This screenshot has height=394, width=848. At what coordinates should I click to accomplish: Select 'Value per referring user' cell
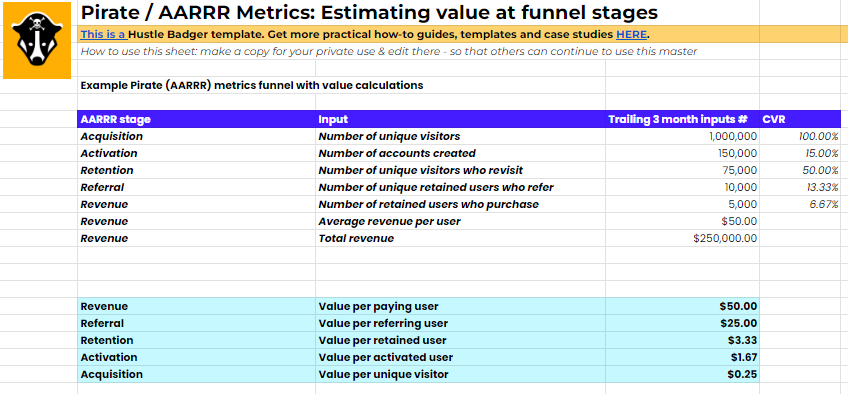coord(461,323)
